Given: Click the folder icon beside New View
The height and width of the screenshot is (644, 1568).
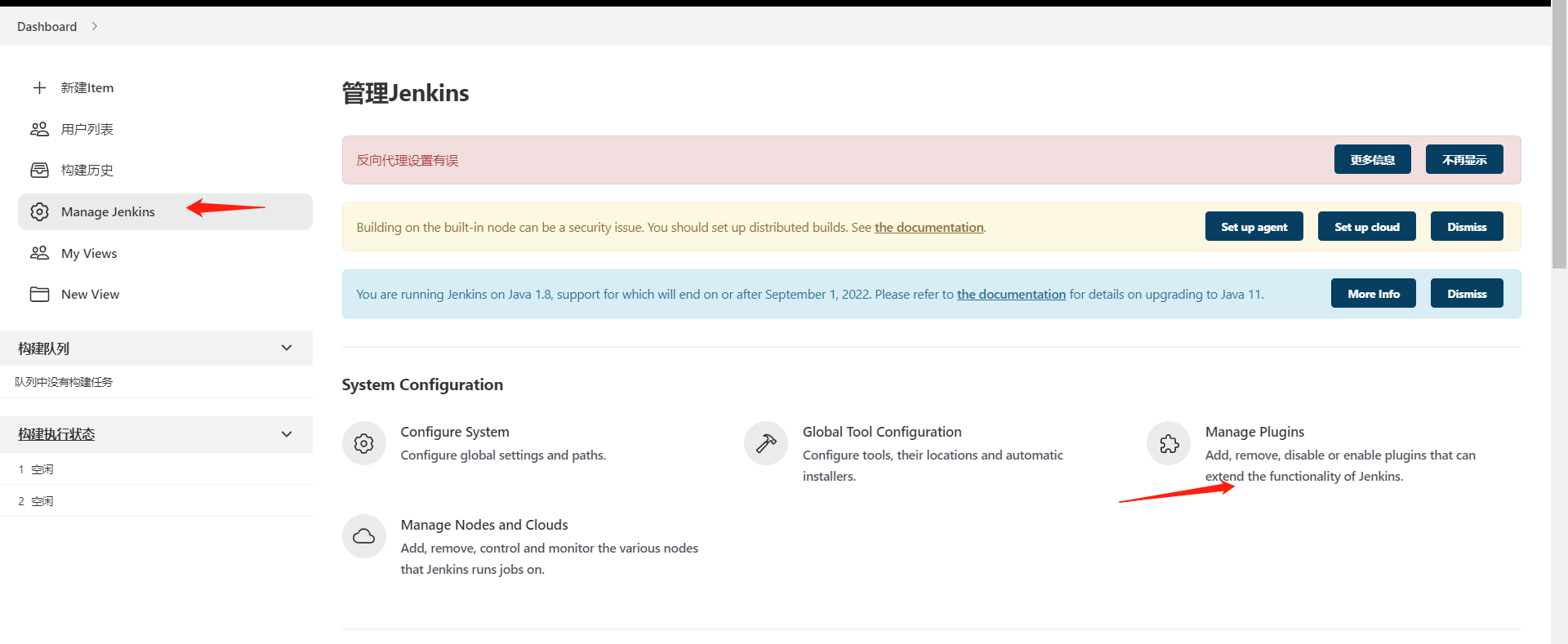Looking at the screenshot, I should [39, 294].
